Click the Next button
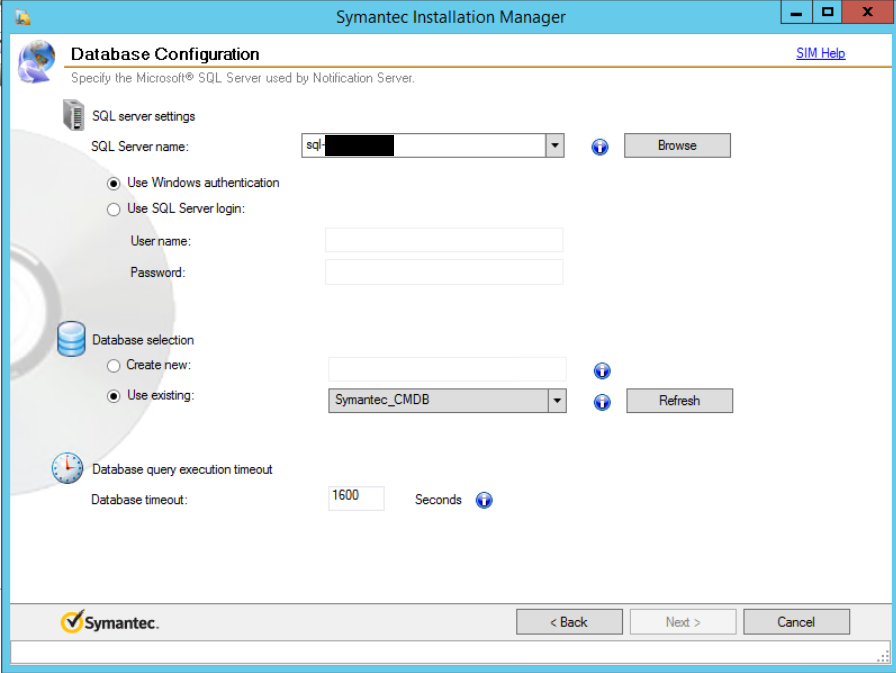Viewport: 896px width, 673px height. 683,622
